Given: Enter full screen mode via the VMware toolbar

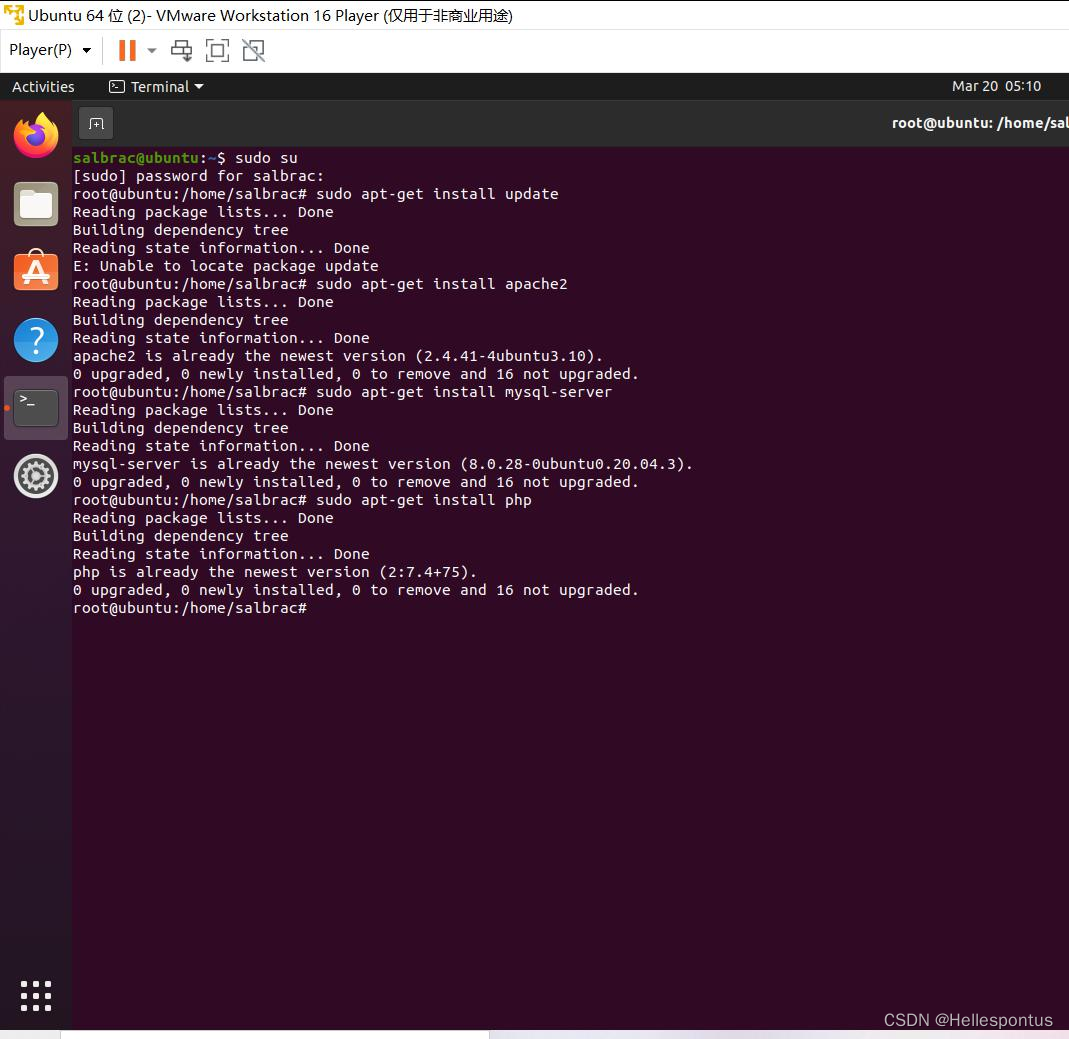Looking at the screenshot, I should click(x=217, y=49).
